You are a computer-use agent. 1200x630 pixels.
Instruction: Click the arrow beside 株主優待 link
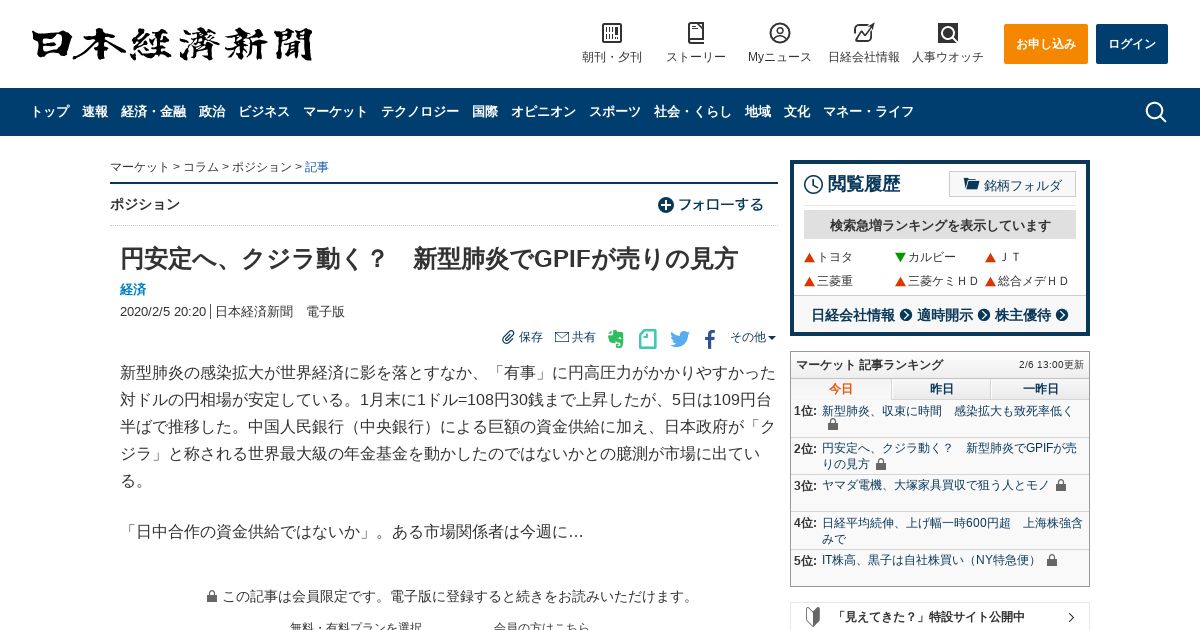click(x=1062, y=315)
